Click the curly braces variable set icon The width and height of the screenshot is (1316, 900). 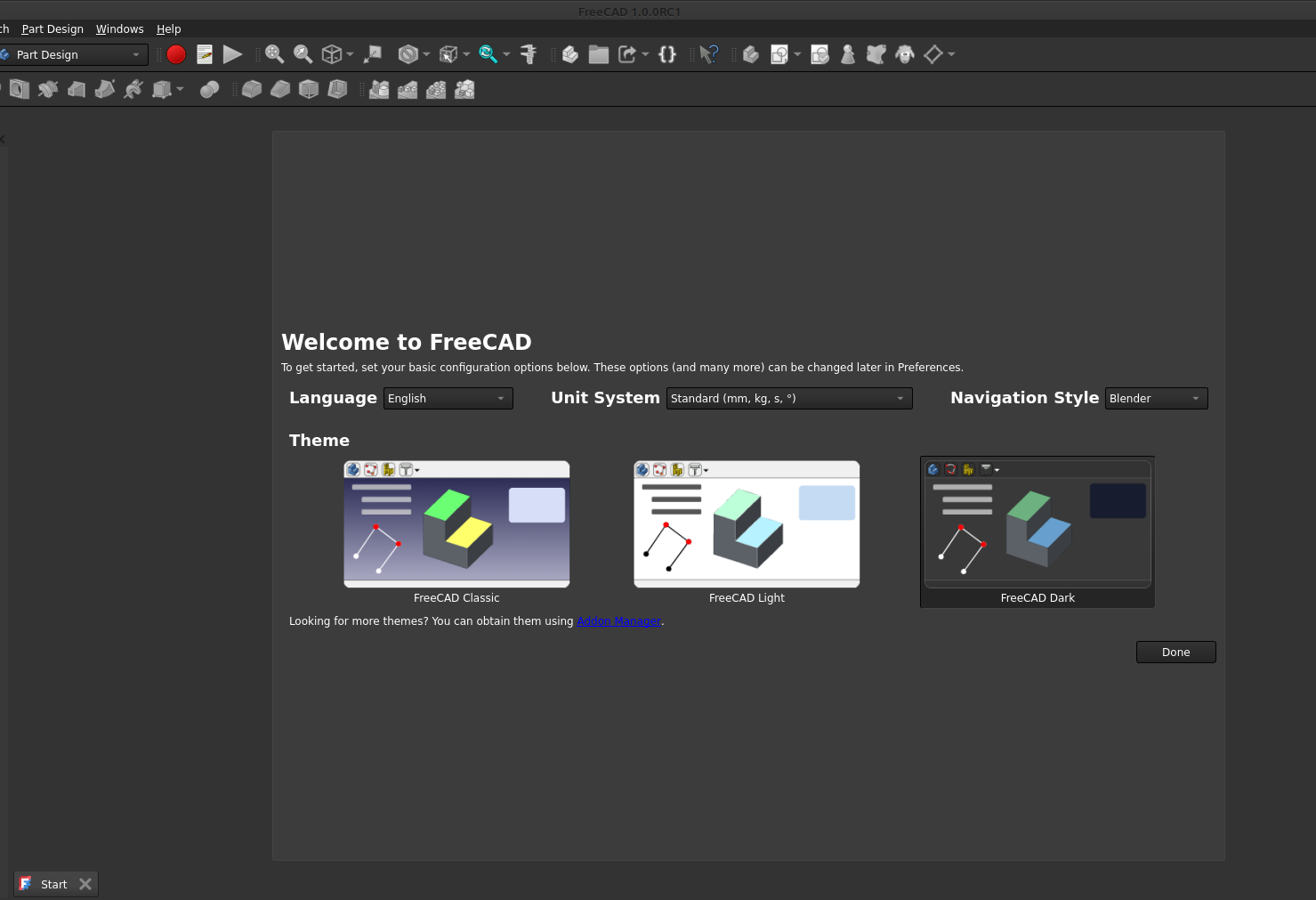(667, 54)
